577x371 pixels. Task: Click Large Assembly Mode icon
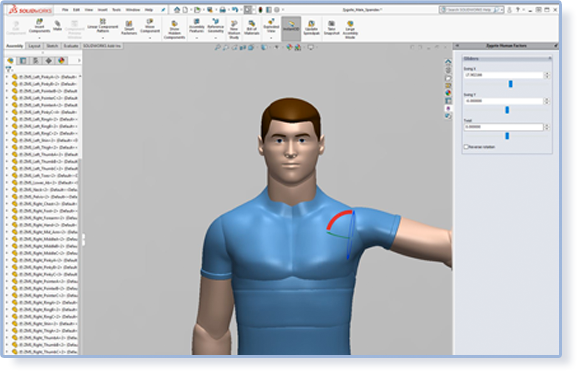pos(350,30)
